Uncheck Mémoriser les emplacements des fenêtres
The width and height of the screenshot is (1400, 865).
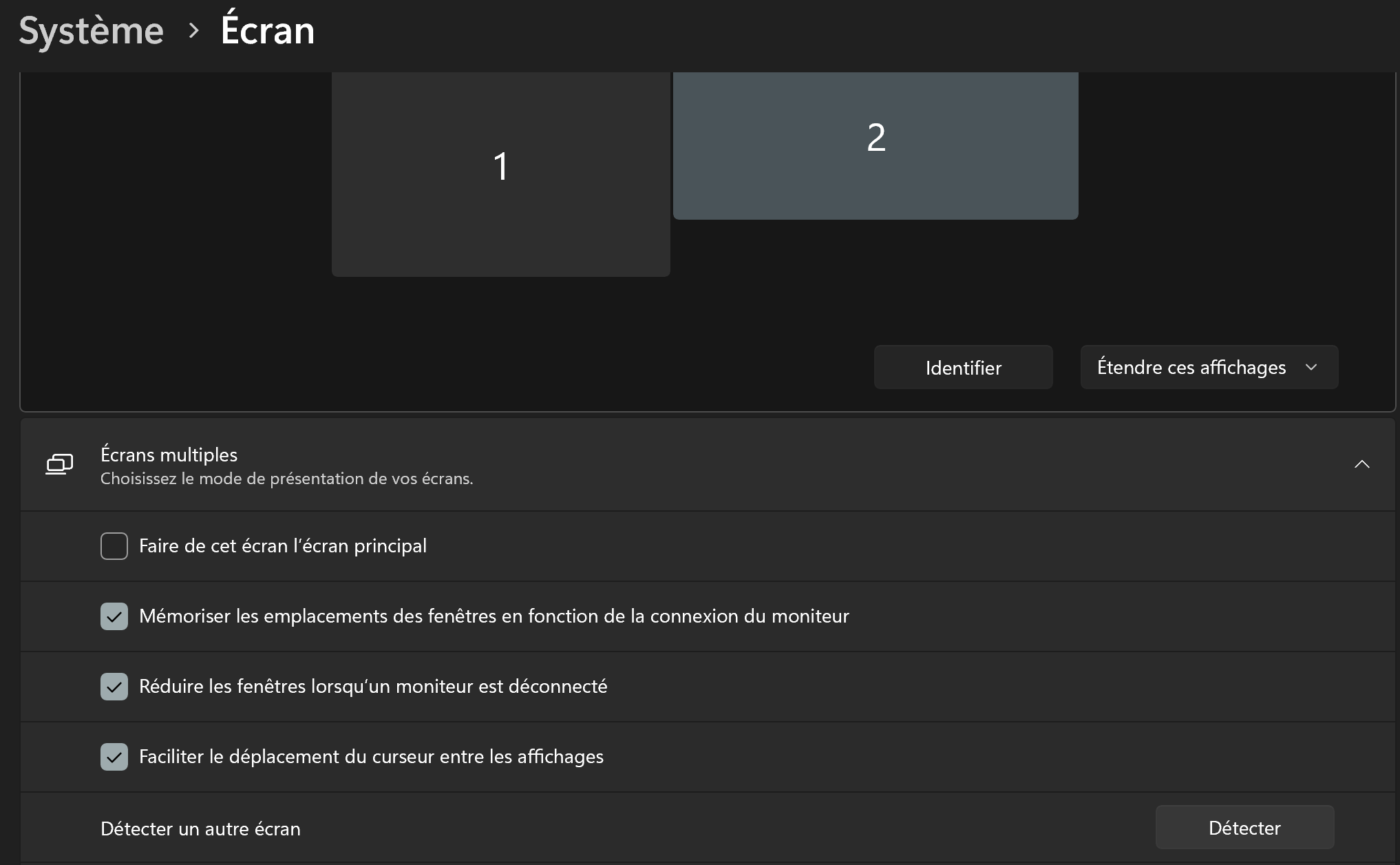pyautogui.click(x=114, y=616)
